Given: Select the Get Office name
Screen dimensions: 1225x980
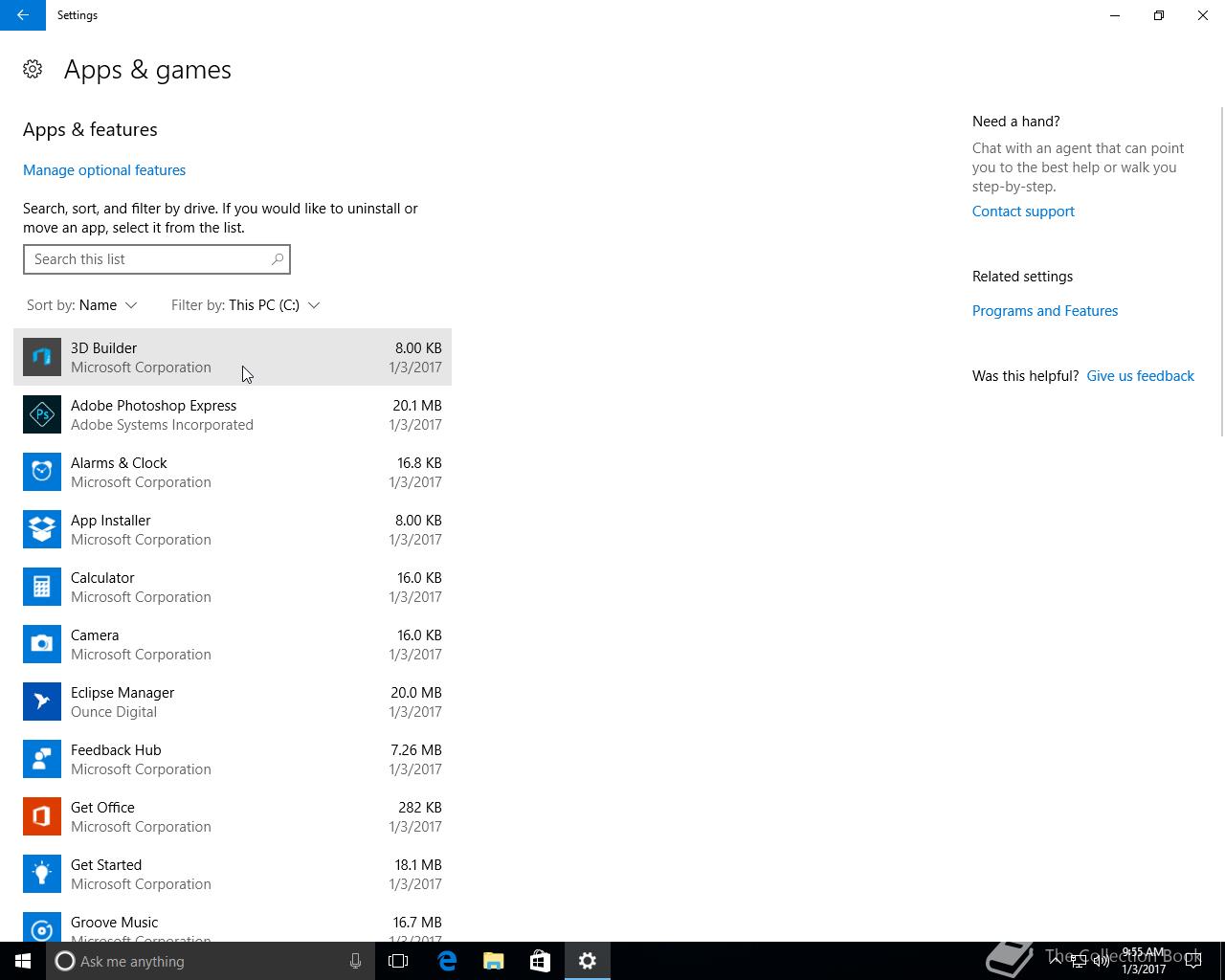Looking at the screenshot, I should pos(102,808).
